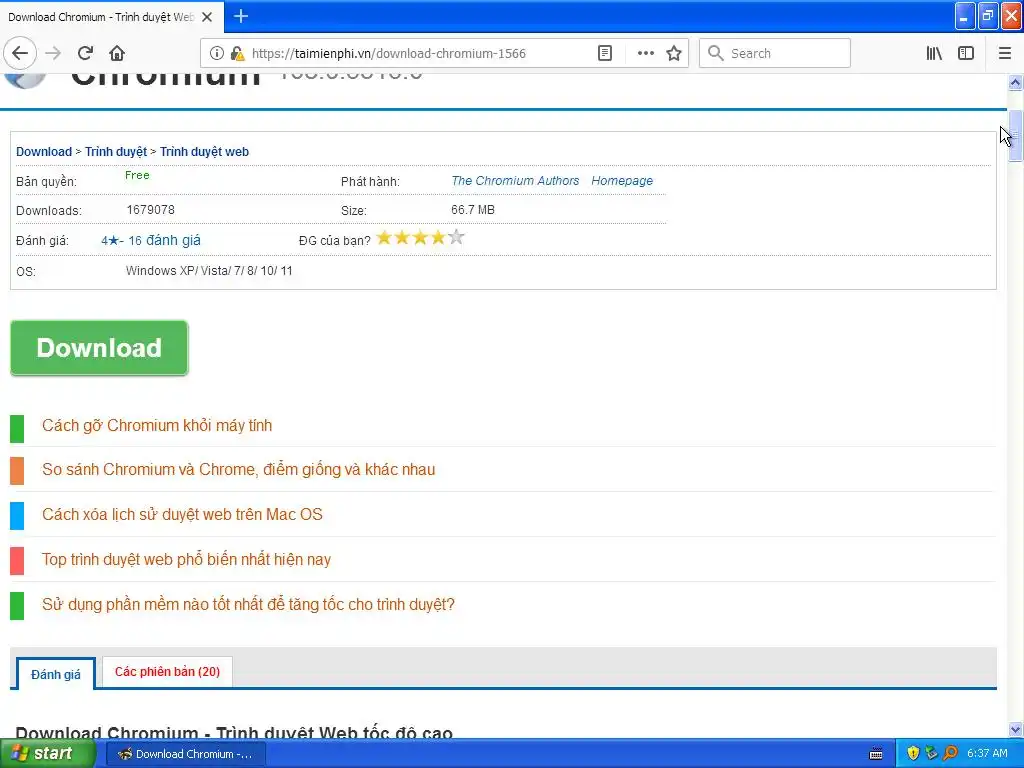Open So sánh Chromium và Chrome article

[x=238, y=470]
